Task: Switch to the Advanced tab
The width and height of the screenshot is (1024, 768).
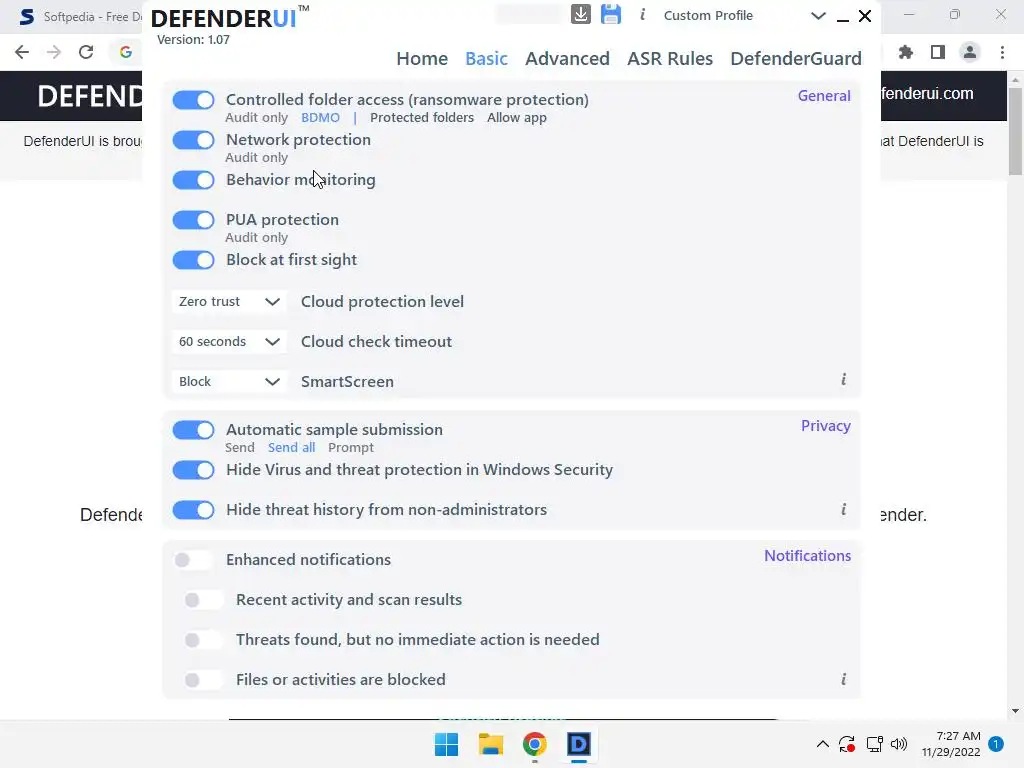Action: (567, 58)
